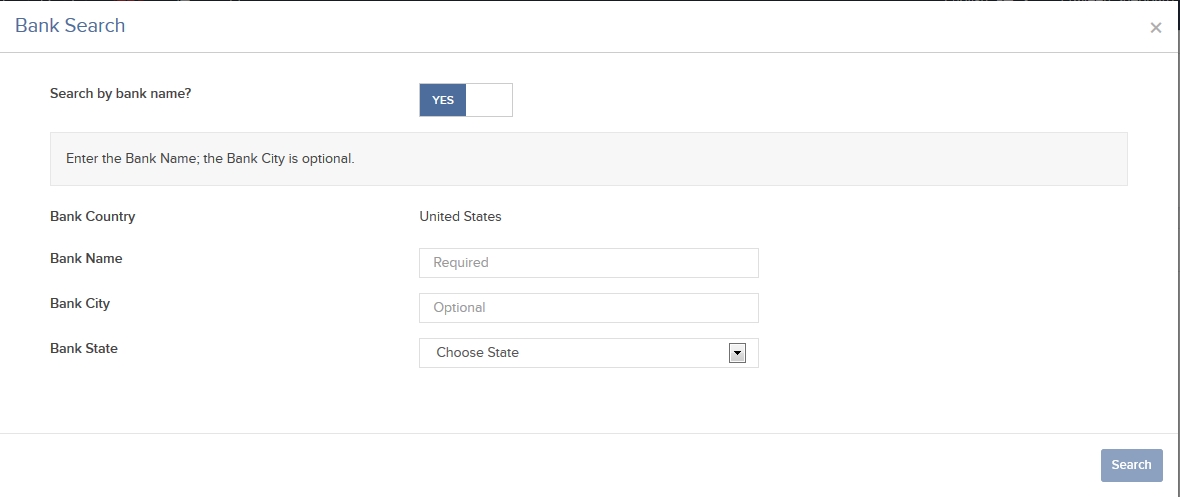The image size is (1180, 497).
Task: Select the Choose State placeholder text
Action: click(x=477, y=352)
